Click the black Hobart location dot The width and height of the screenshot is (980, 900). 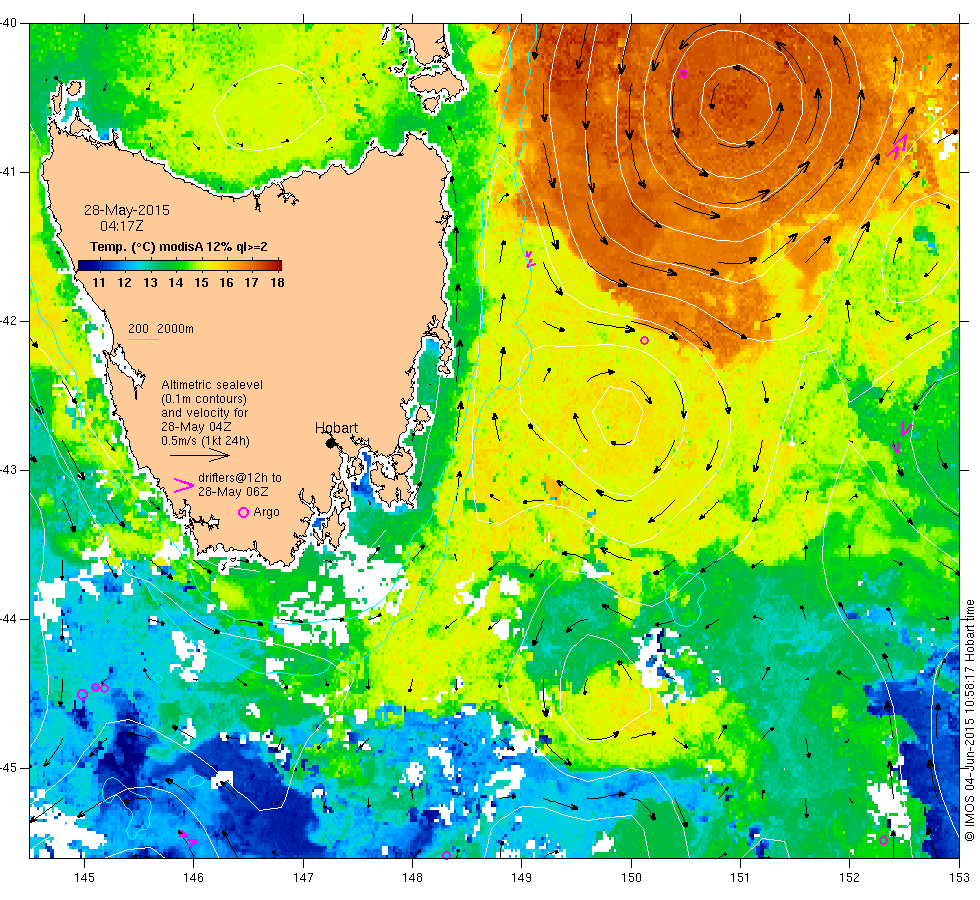pos(331,443)
